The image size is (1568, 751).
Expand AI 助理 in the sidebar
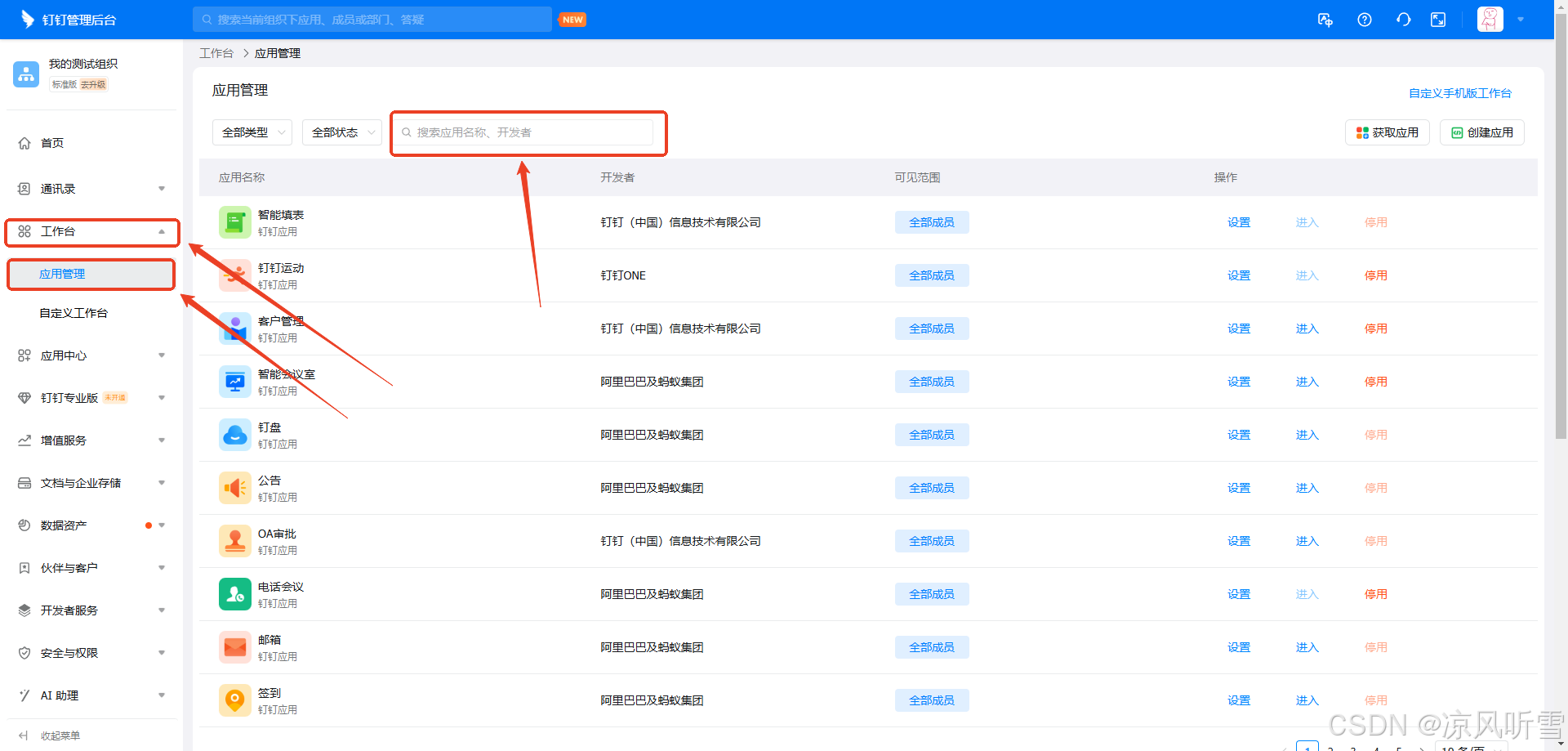(91, 695)
